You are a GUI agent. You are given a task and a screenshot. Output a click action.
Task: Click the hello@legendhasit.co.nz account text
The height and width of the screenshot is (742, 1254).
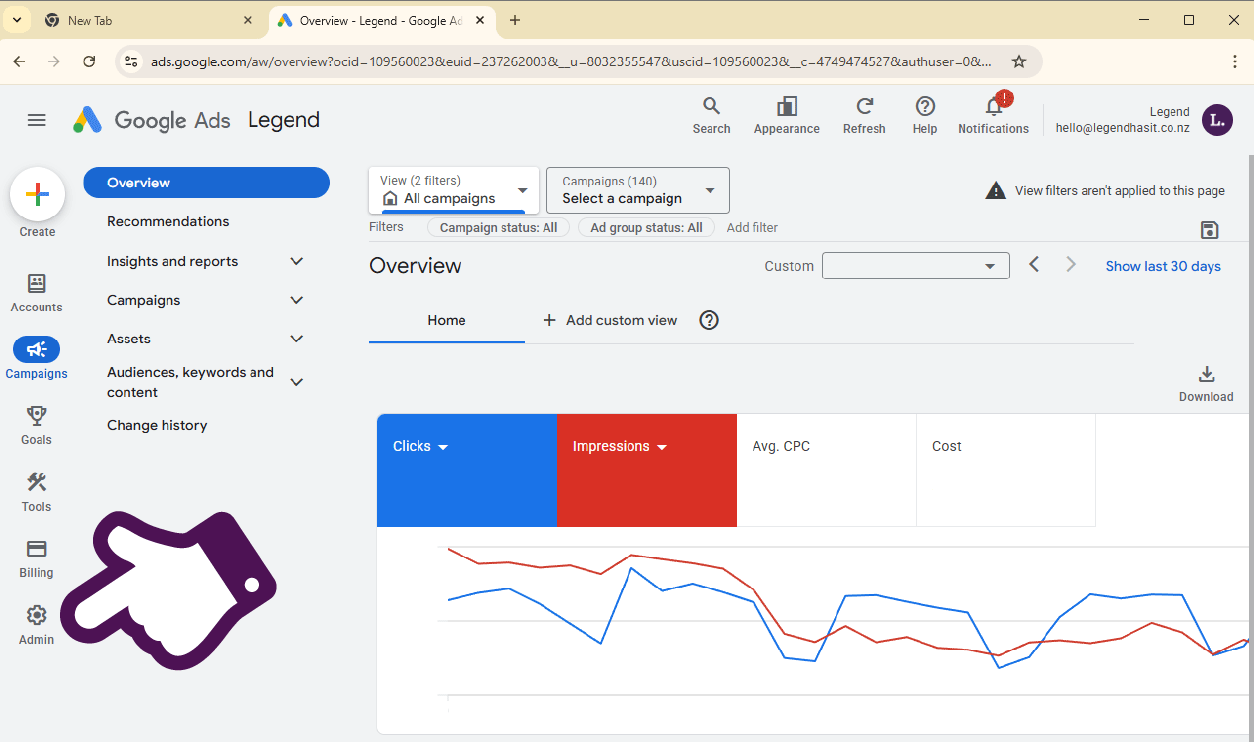[1123, 128]
